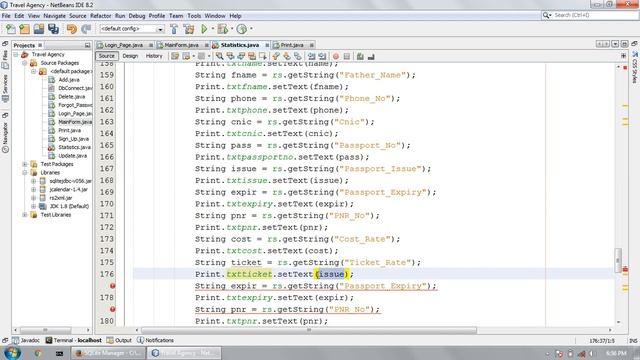Viewport: 640px width, 360px height.
Task: Click the Last Edit editor toolbar icon
Action: tap(175, 56)
